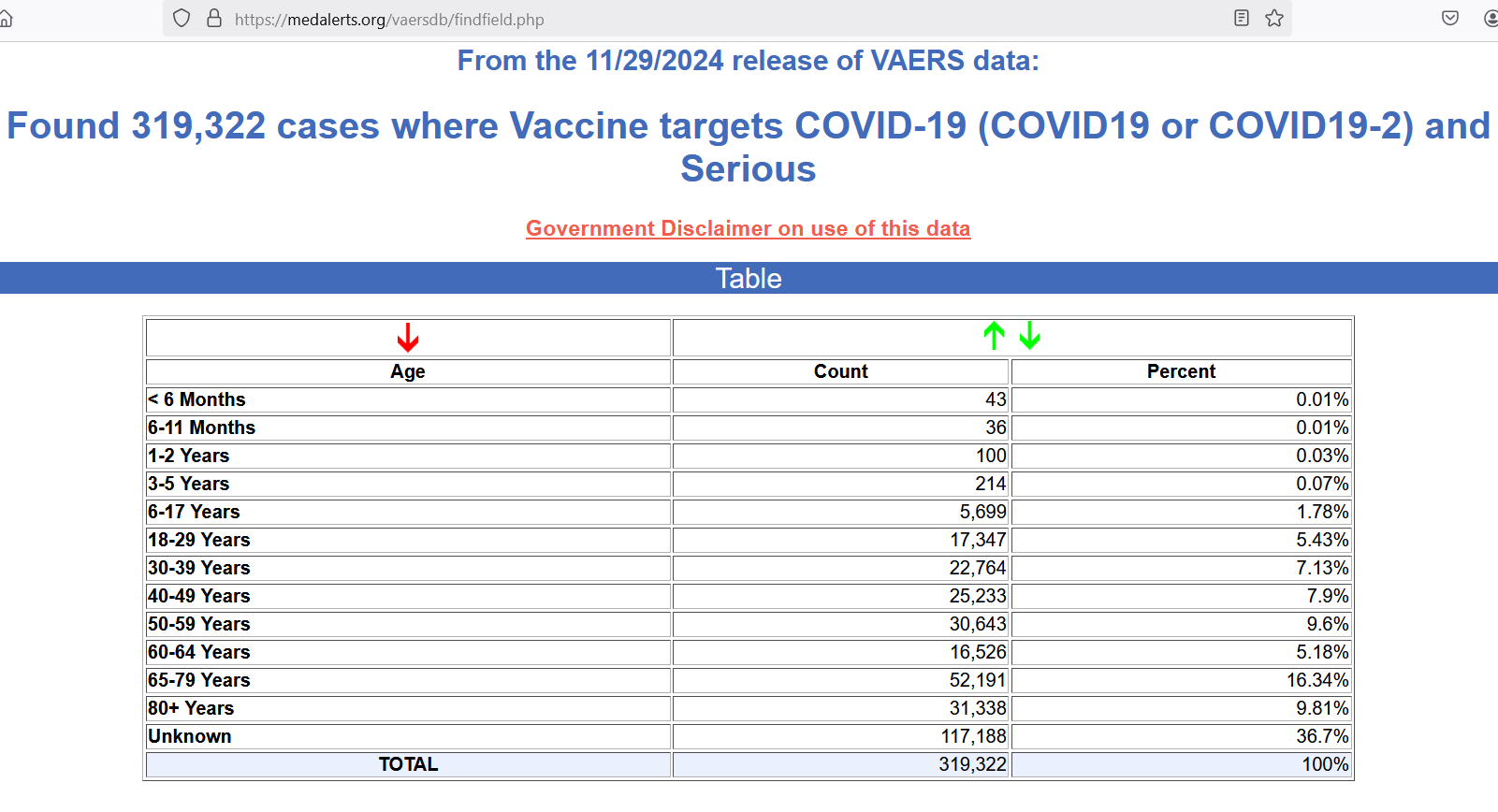Click percent value 1.78%
Viewport: 1498px width, 812px height.
point(1322,512)
